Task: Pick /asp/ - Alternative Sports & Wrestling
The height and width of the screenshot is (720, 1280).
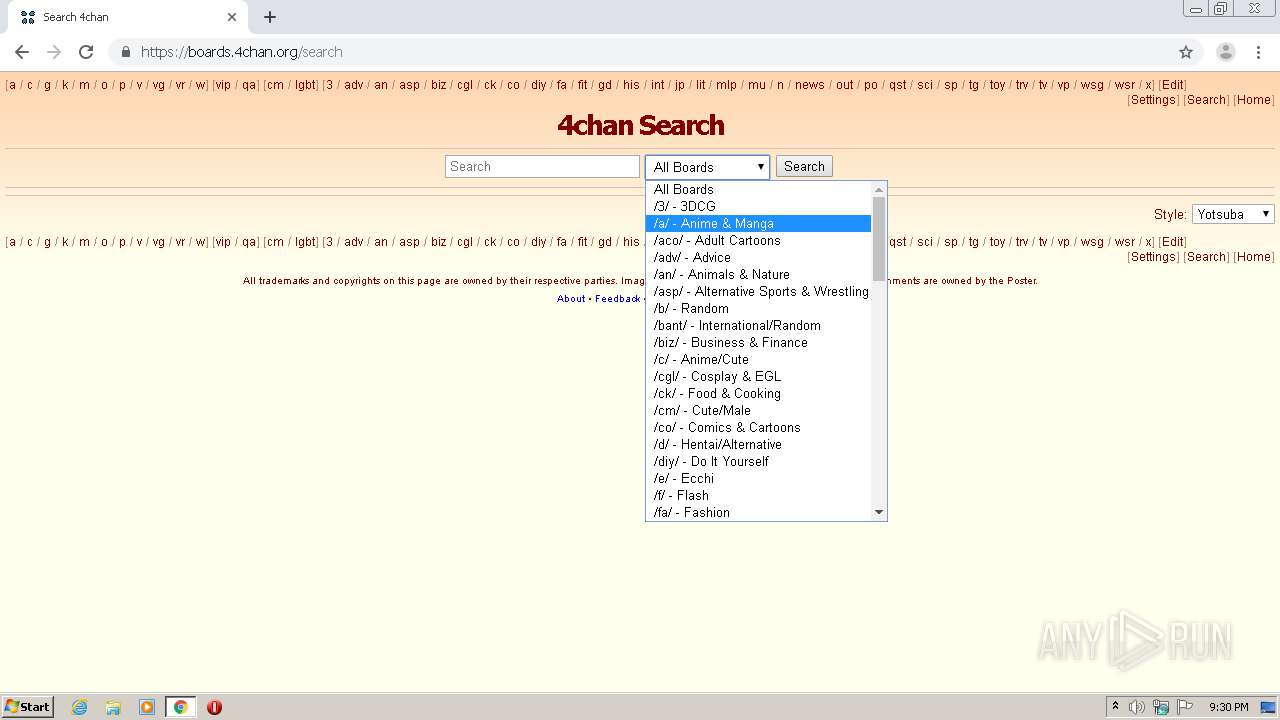Action: tap(758, 291)
